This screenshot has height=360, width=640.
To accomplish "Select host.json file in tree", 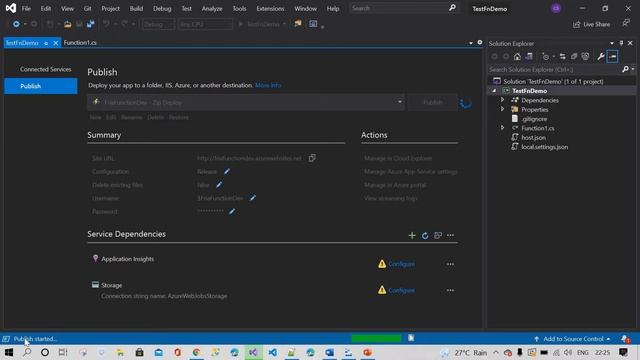I will coord(533,138).
